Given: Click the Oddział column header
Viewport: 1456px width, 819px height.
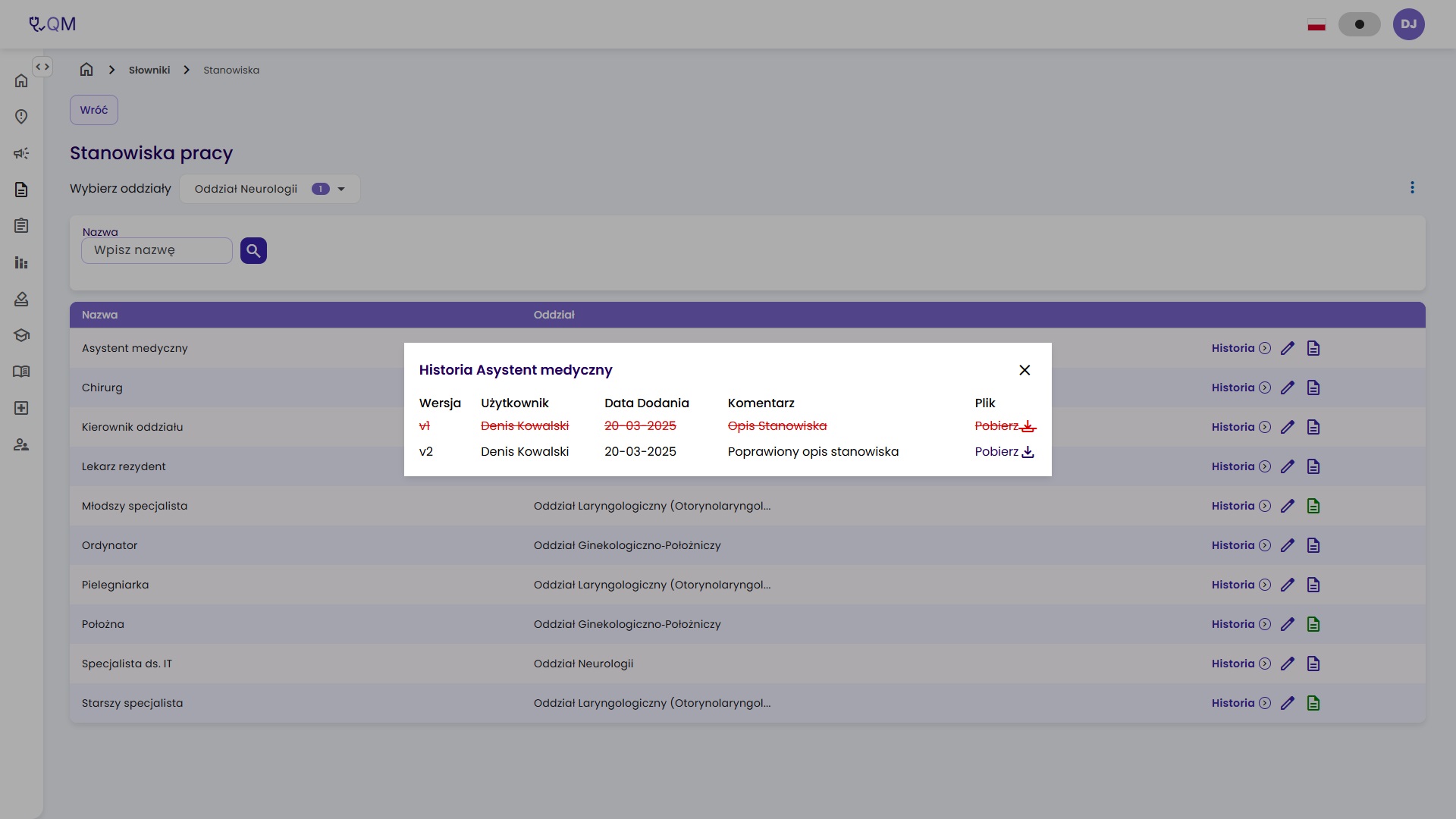Looking at the screenshot, I should (x=554, y=315).
